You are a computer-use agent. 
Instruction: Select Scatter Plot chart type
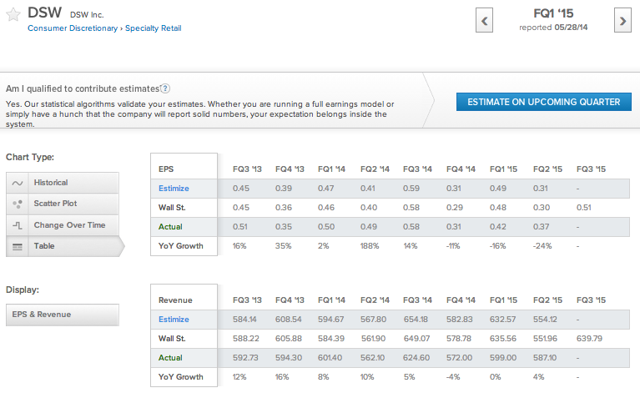62,204
